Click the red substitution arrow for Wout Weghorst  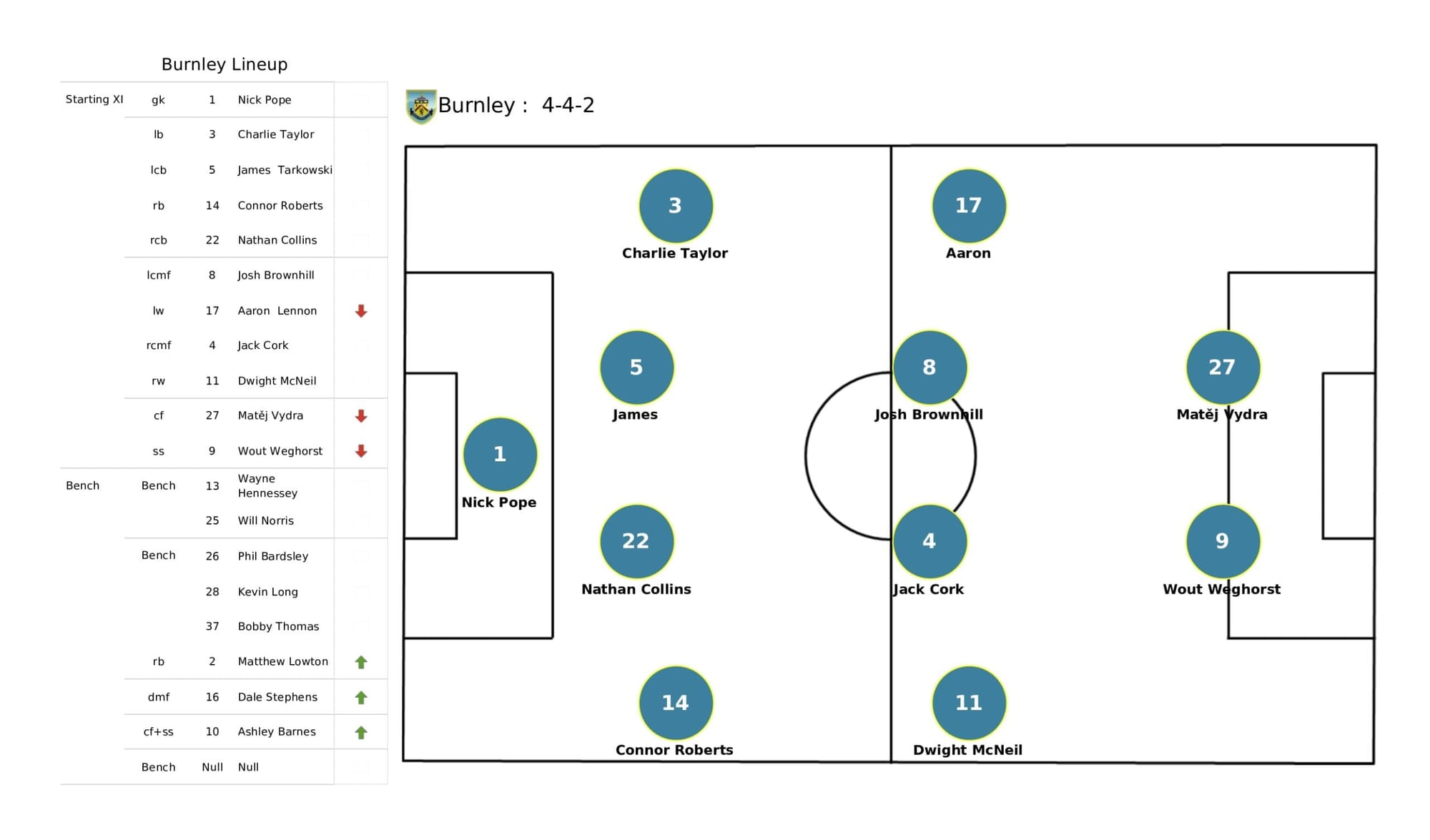[x=361, y=448]
